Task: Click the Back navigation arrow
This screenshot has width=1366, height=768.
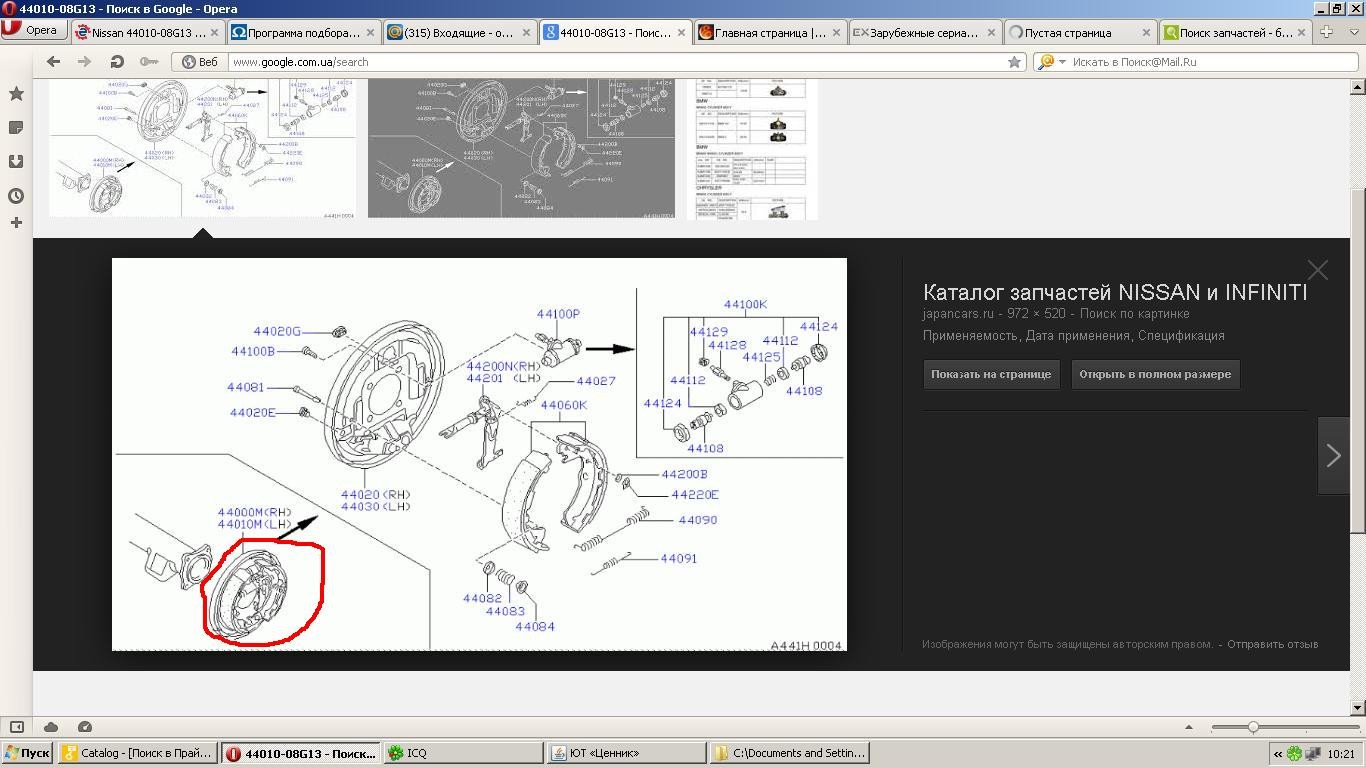Action: (x=54, y=62)
